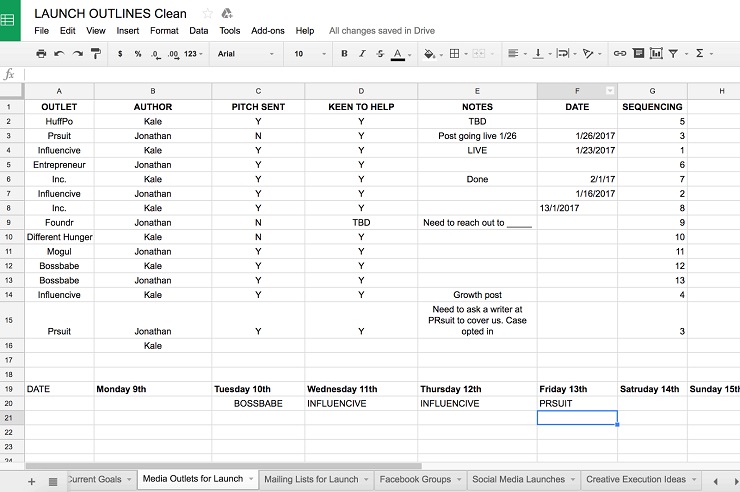Click the formula bar input

tap(381, 75)
